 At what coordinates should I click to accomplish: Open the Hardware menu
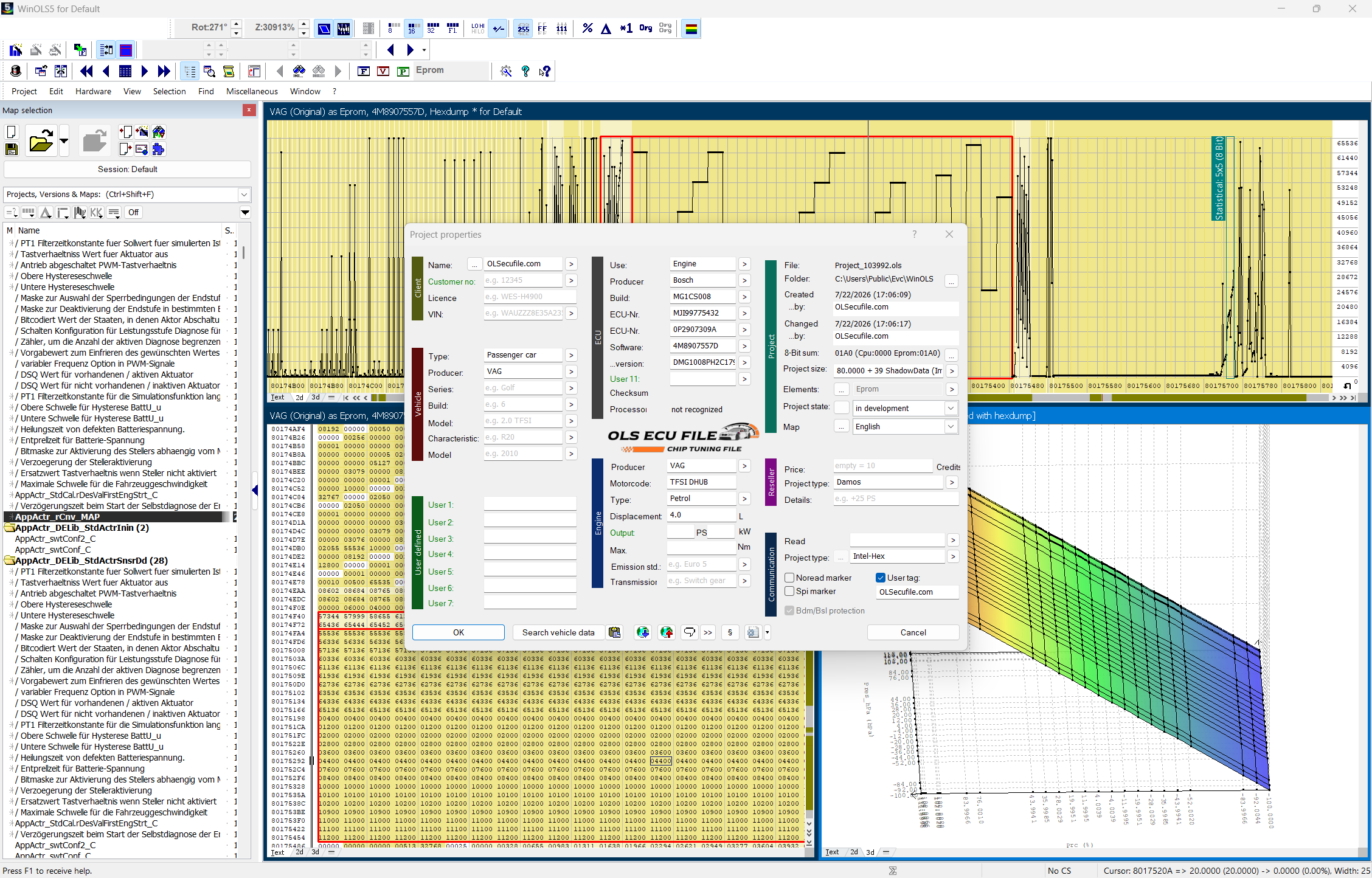click(93, 91)
